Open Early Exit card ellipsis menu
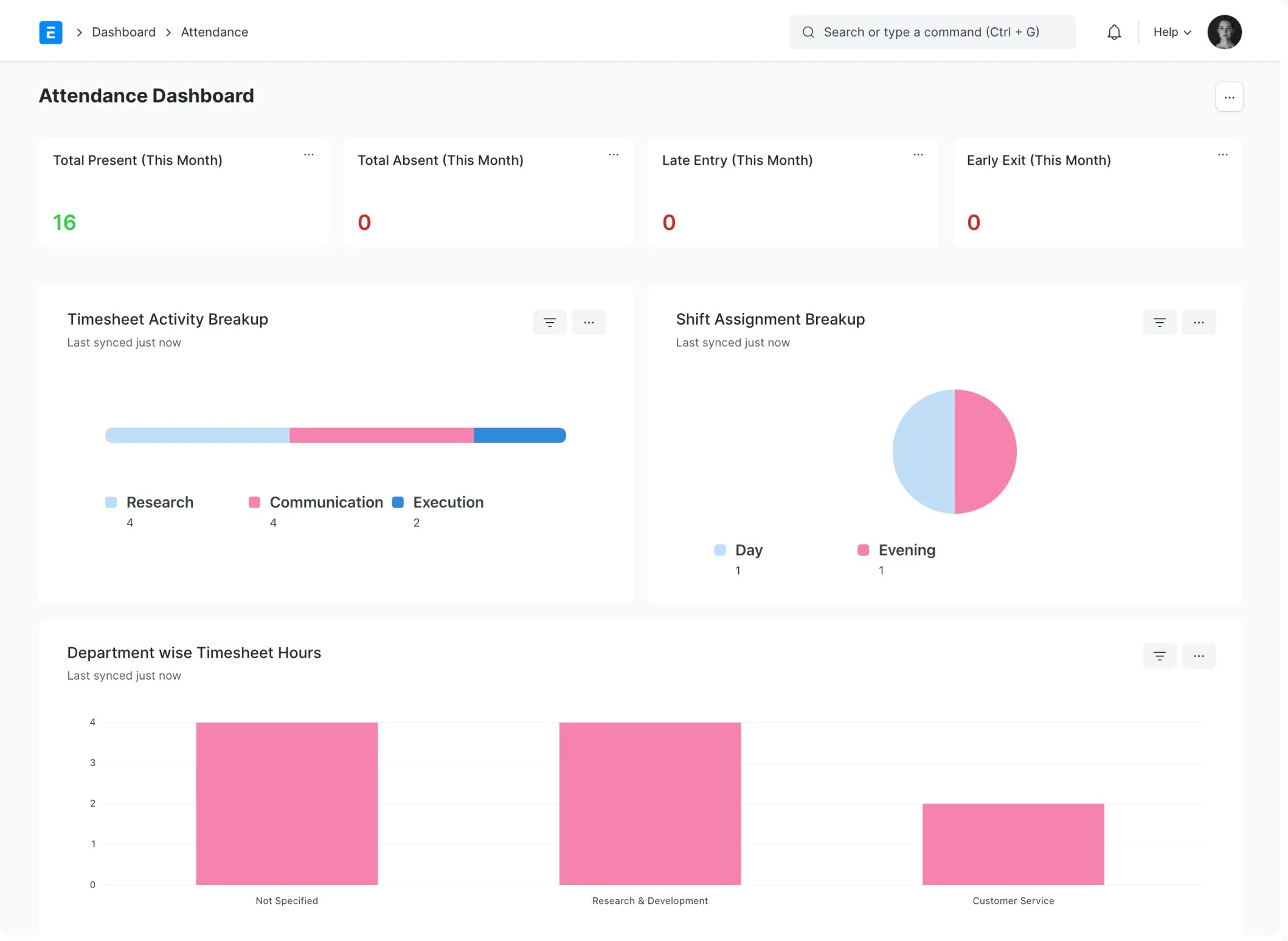1288x941 pixels. tap(1222, 155)
